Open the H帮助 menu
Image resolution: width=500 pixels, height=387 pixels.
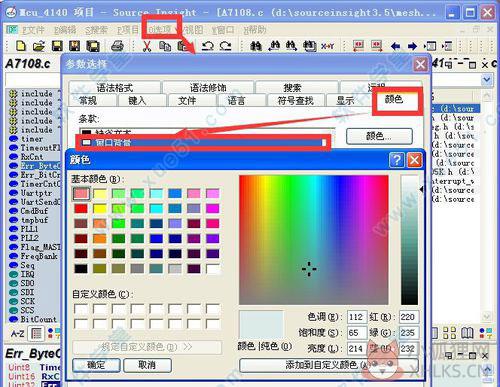(255, 30)
